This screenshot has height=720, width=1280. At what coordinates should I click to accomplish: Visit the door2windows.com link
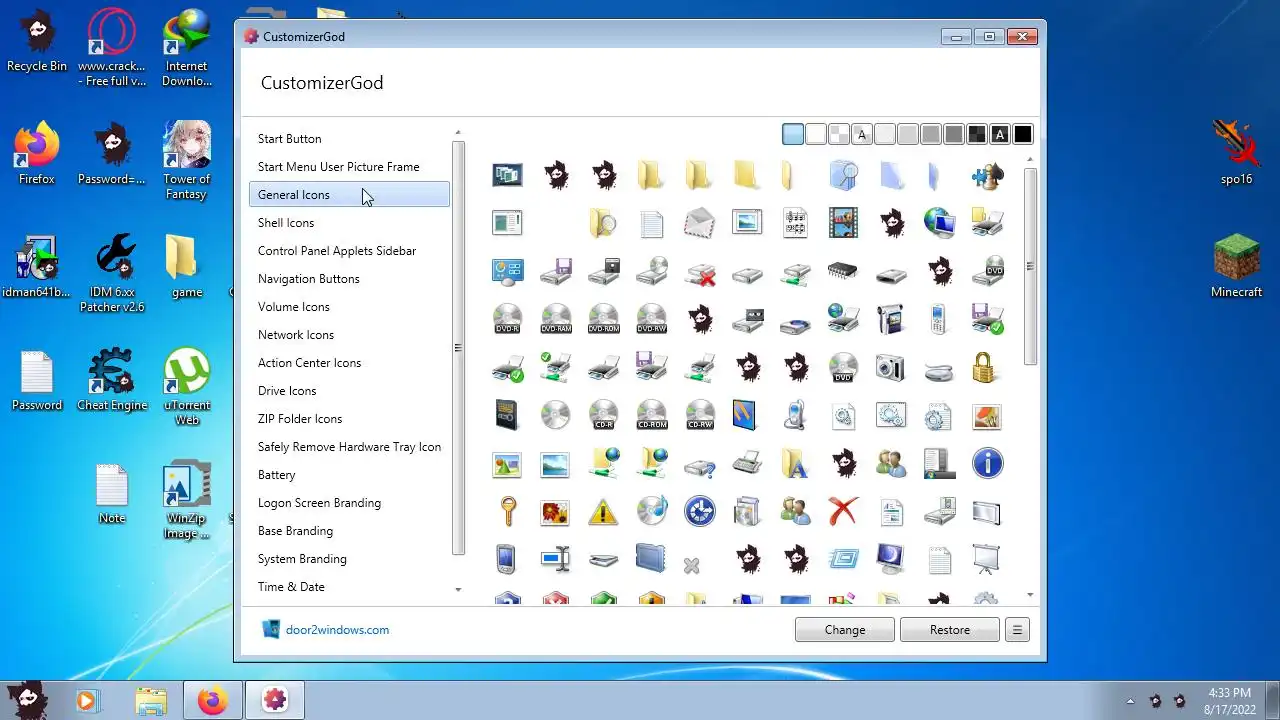coord(337,630)
